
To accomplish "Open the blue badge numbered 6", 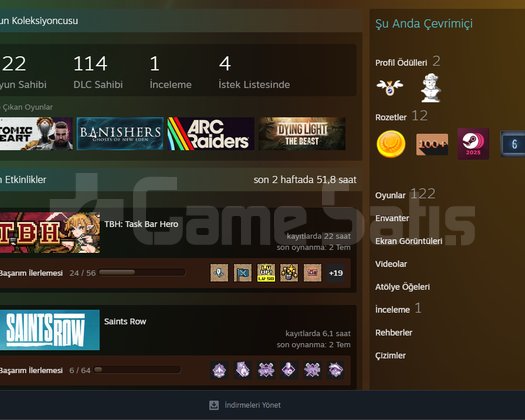I will (513, 144).
